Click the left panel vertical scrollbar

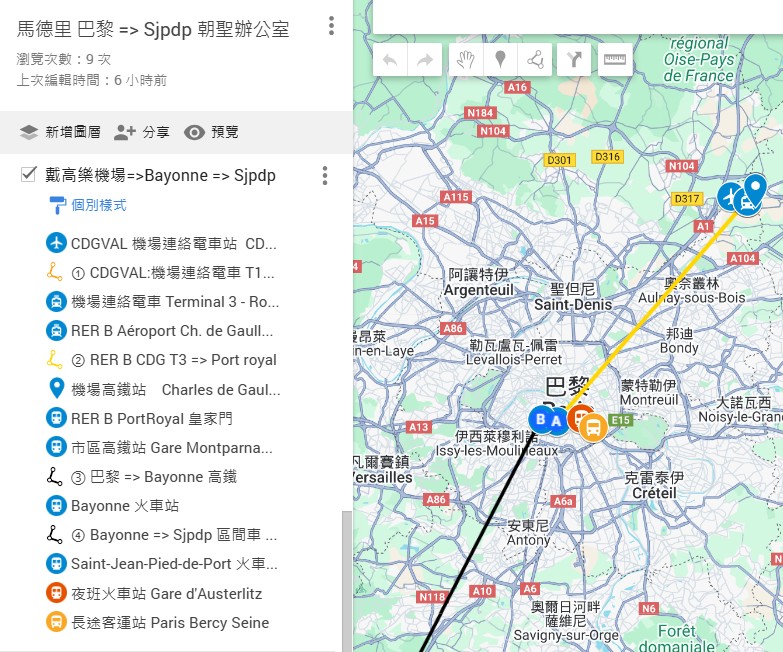[347, 580]
